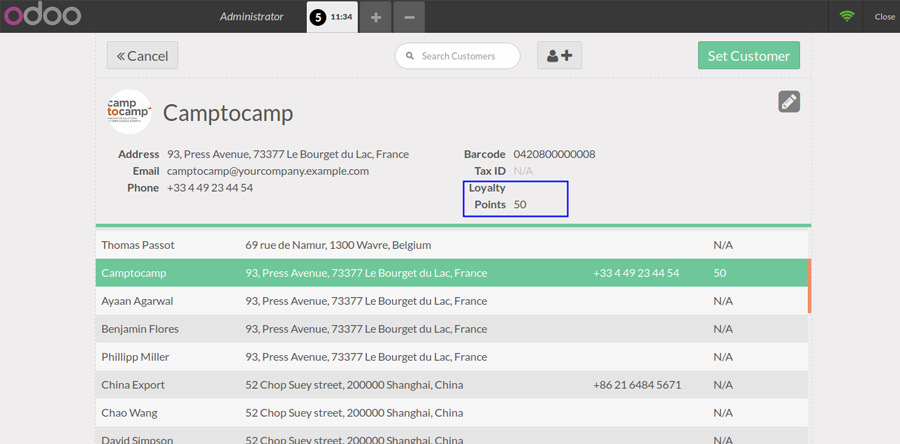Focus the Search Customers field
900x444 pixels.
(457, 56)
